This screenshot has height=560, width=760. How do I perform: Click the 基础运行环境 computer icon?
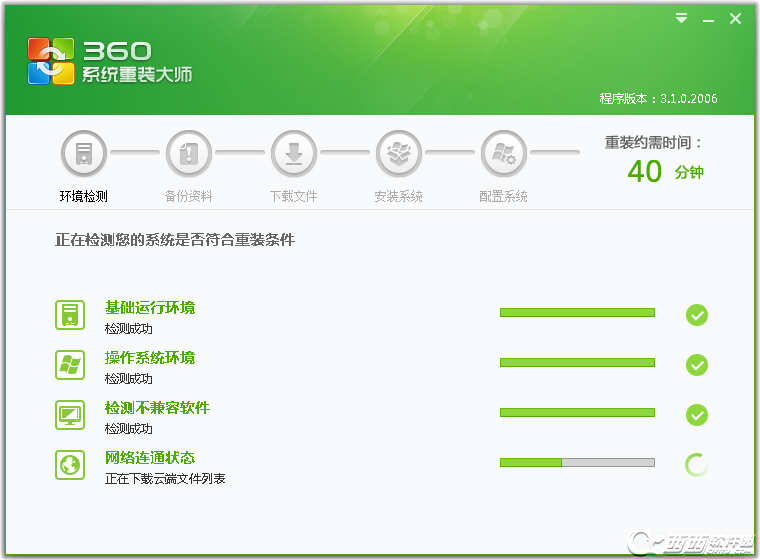click(x=70, y=315)
